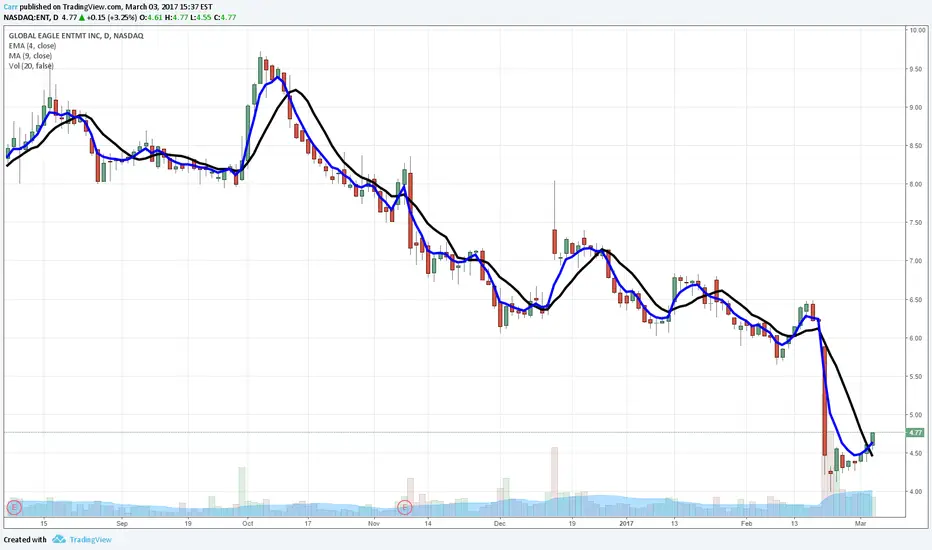Open the TradingView link in footer
The image size is (932, 550).
(90, 539)
